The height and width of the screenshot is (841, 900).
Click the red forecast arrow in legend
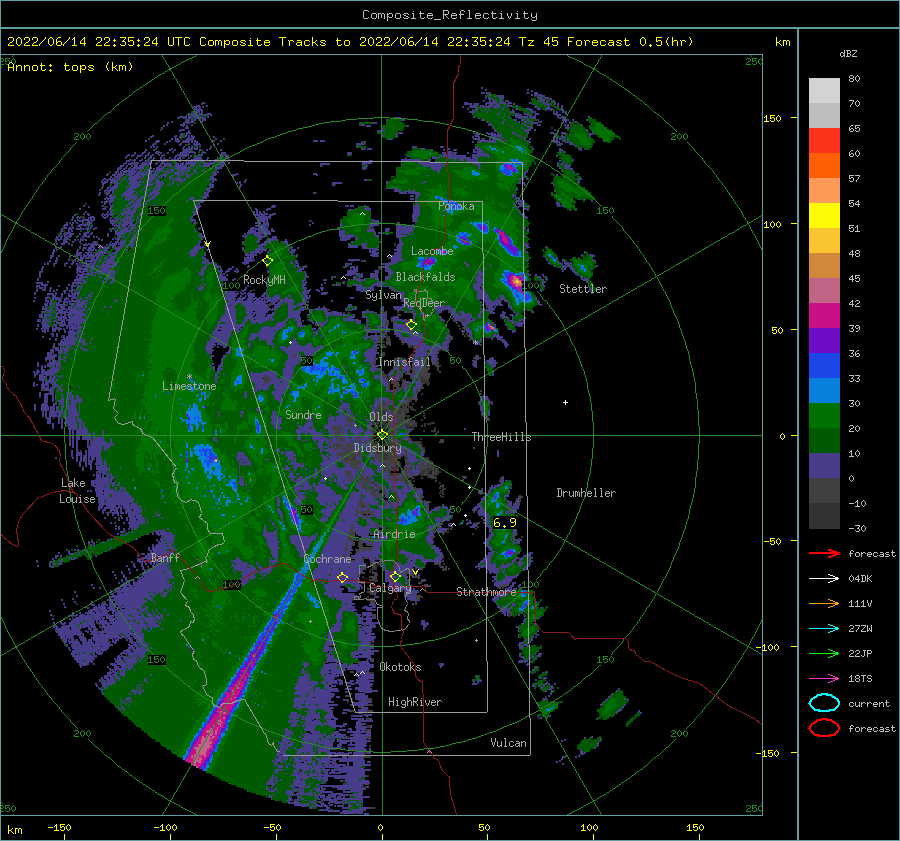click(824, 553)
